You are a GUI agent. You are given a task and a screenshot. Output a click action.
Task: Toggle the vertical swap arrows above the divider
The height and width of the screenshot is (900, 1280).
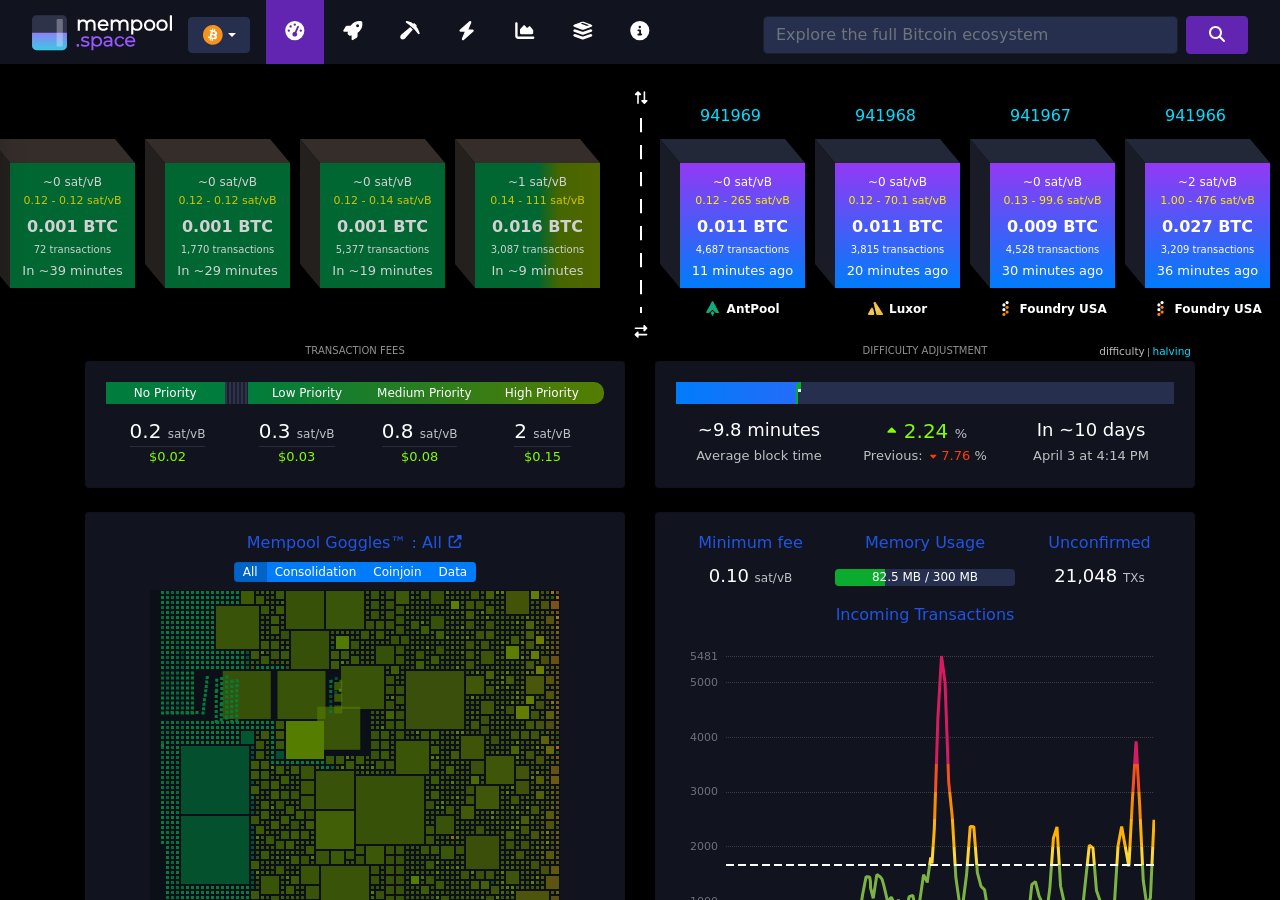click(x=641, y=97)
